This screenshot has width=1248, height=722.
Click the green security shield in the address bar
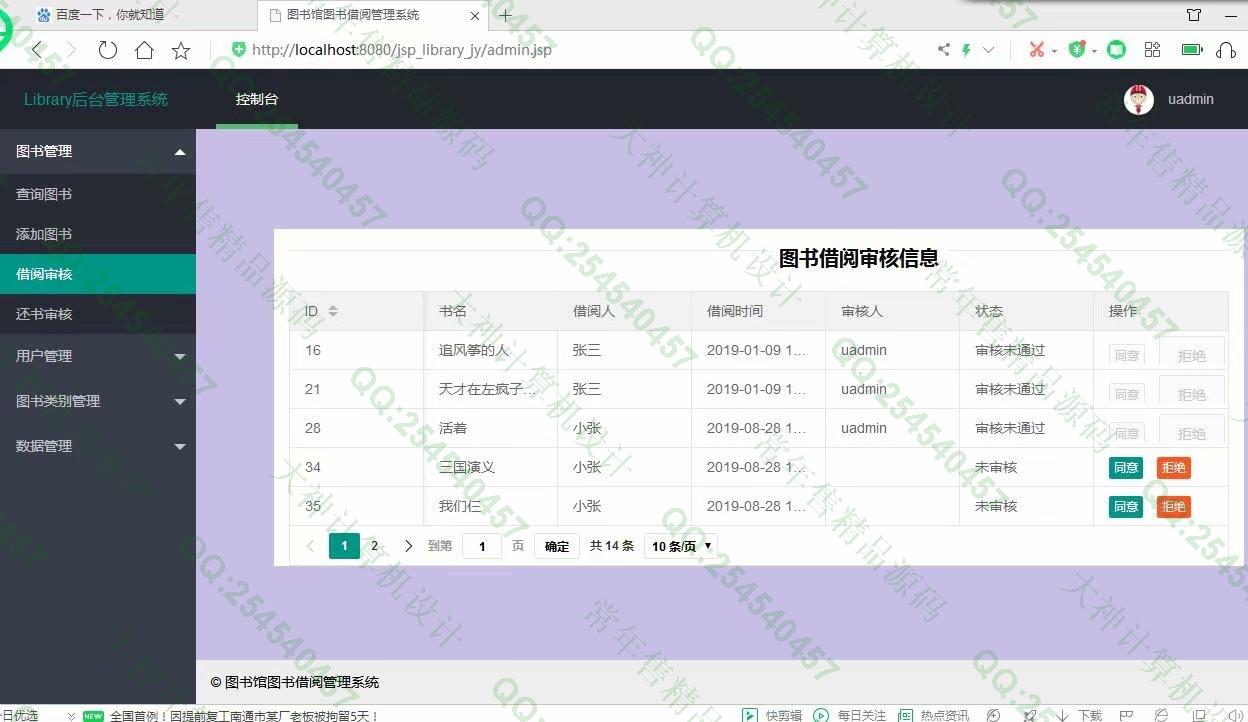click(x=238, y=49)
